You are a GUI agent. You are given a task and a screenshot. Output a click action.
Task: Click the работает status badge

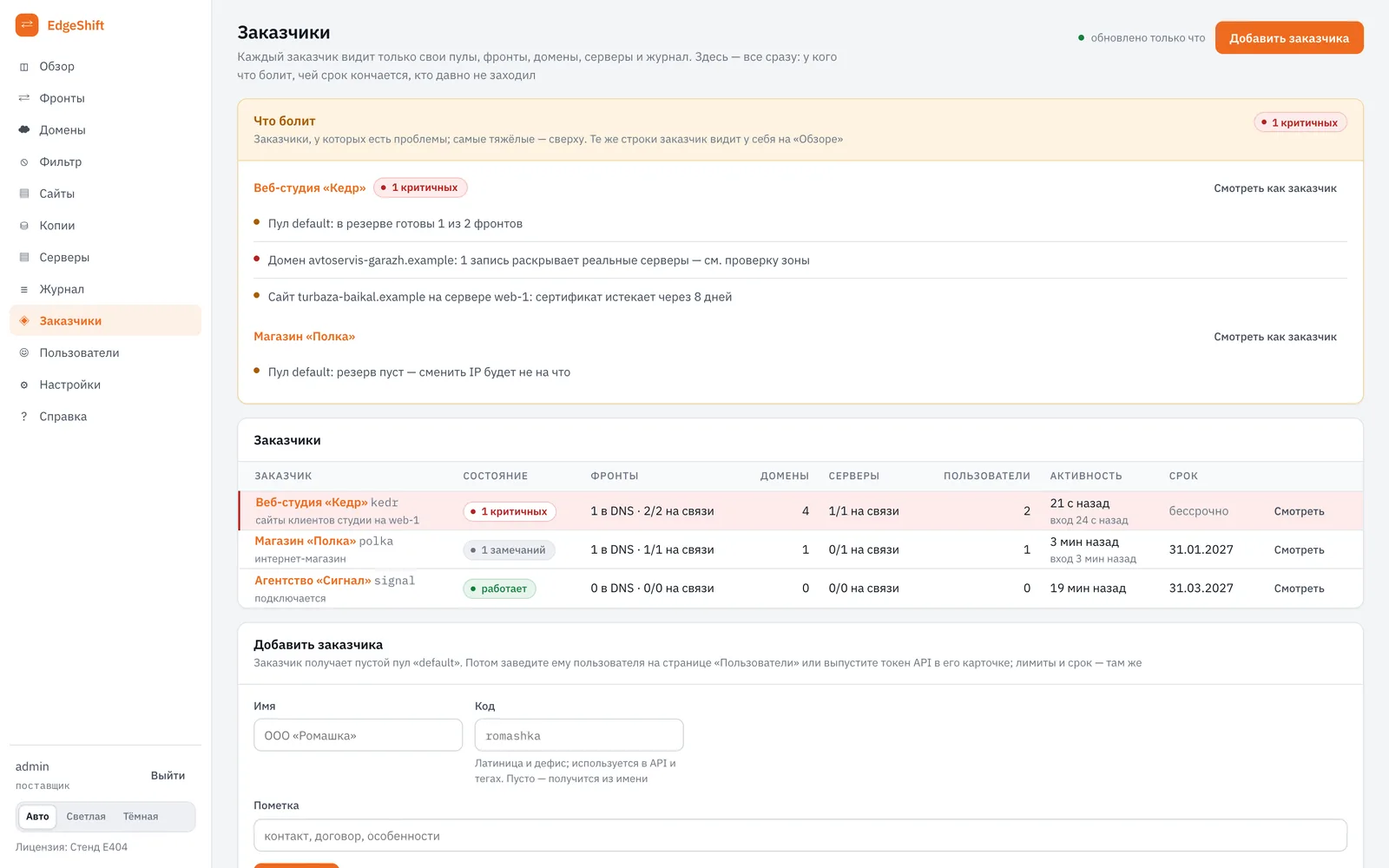click(x=499, y=589)
